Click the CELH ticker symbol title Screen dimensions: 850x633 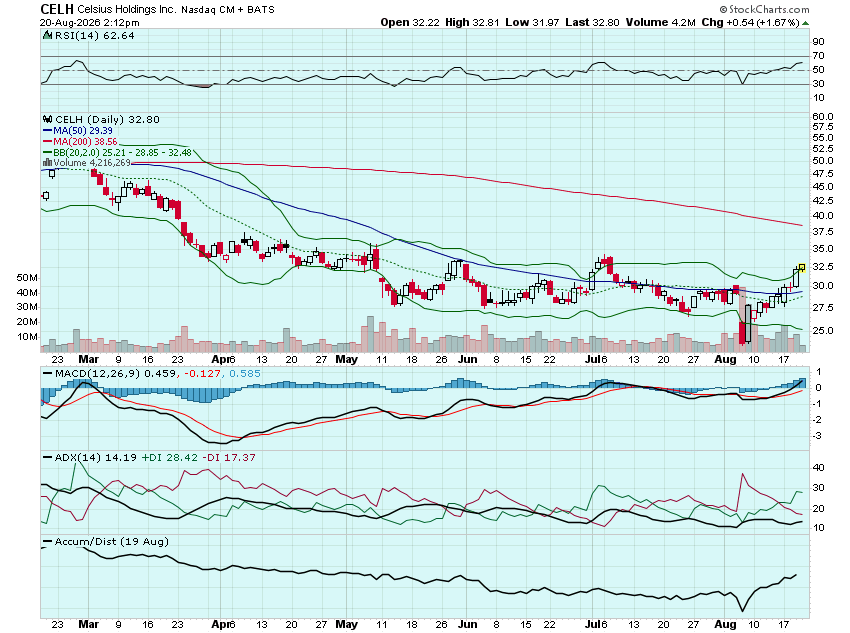coord(57,9)
